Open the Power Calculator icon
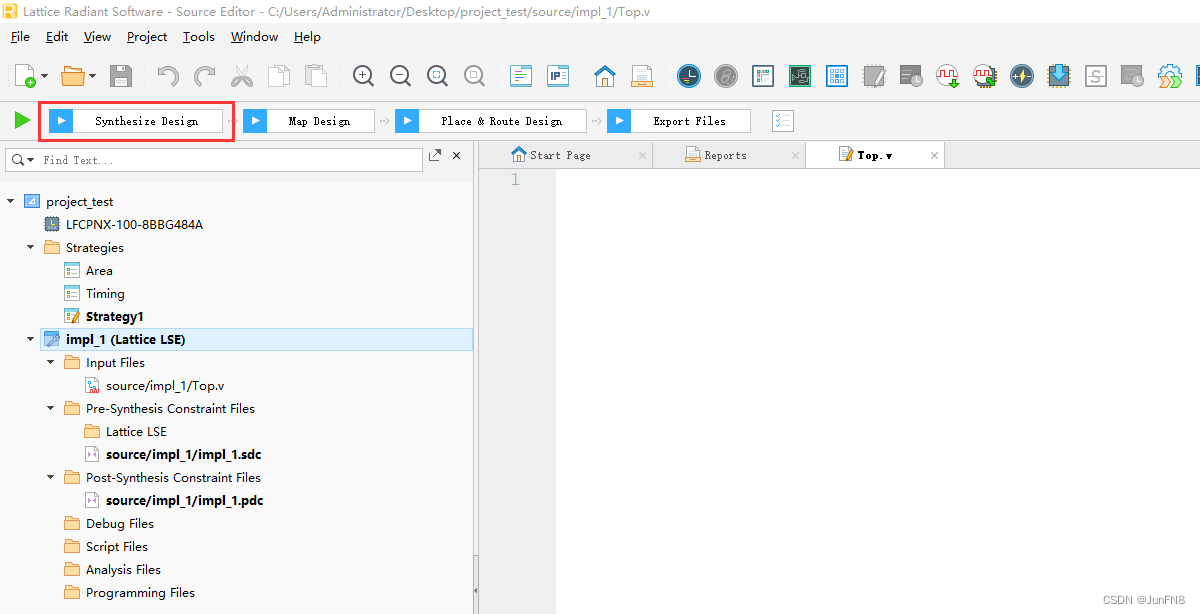1200x614 pixels. point(1021,75)
